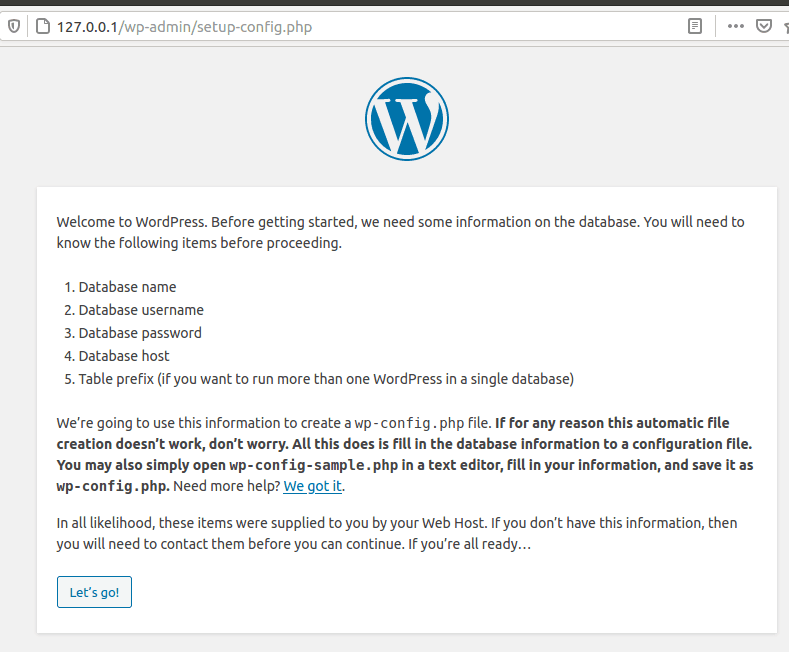The height and width of the screenshot is (652, 789).
Task: Click the tracking protection shield icon
Action: point(12,27)
